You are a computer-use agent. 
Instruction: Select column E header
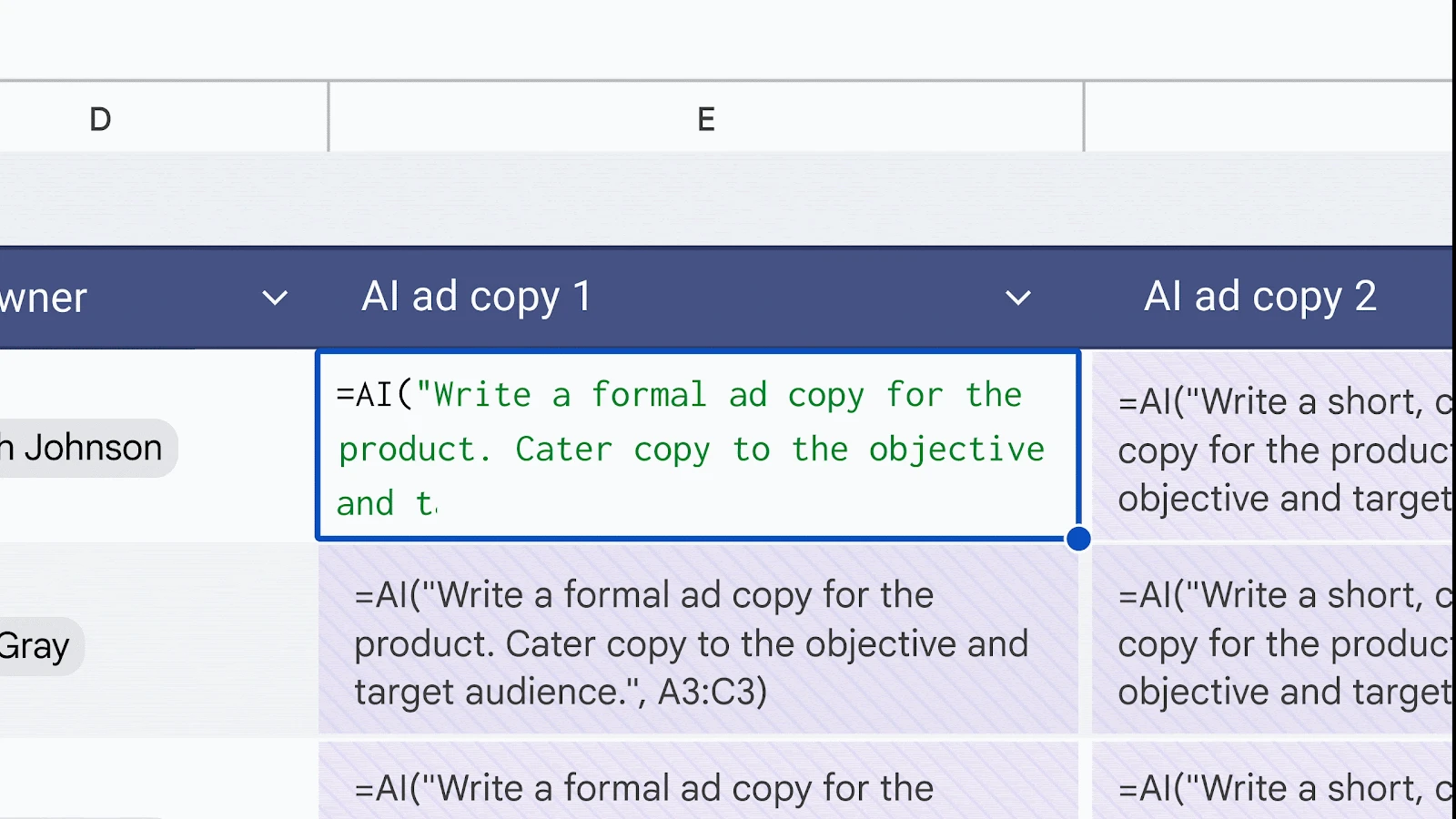click(x=705, y=118)
